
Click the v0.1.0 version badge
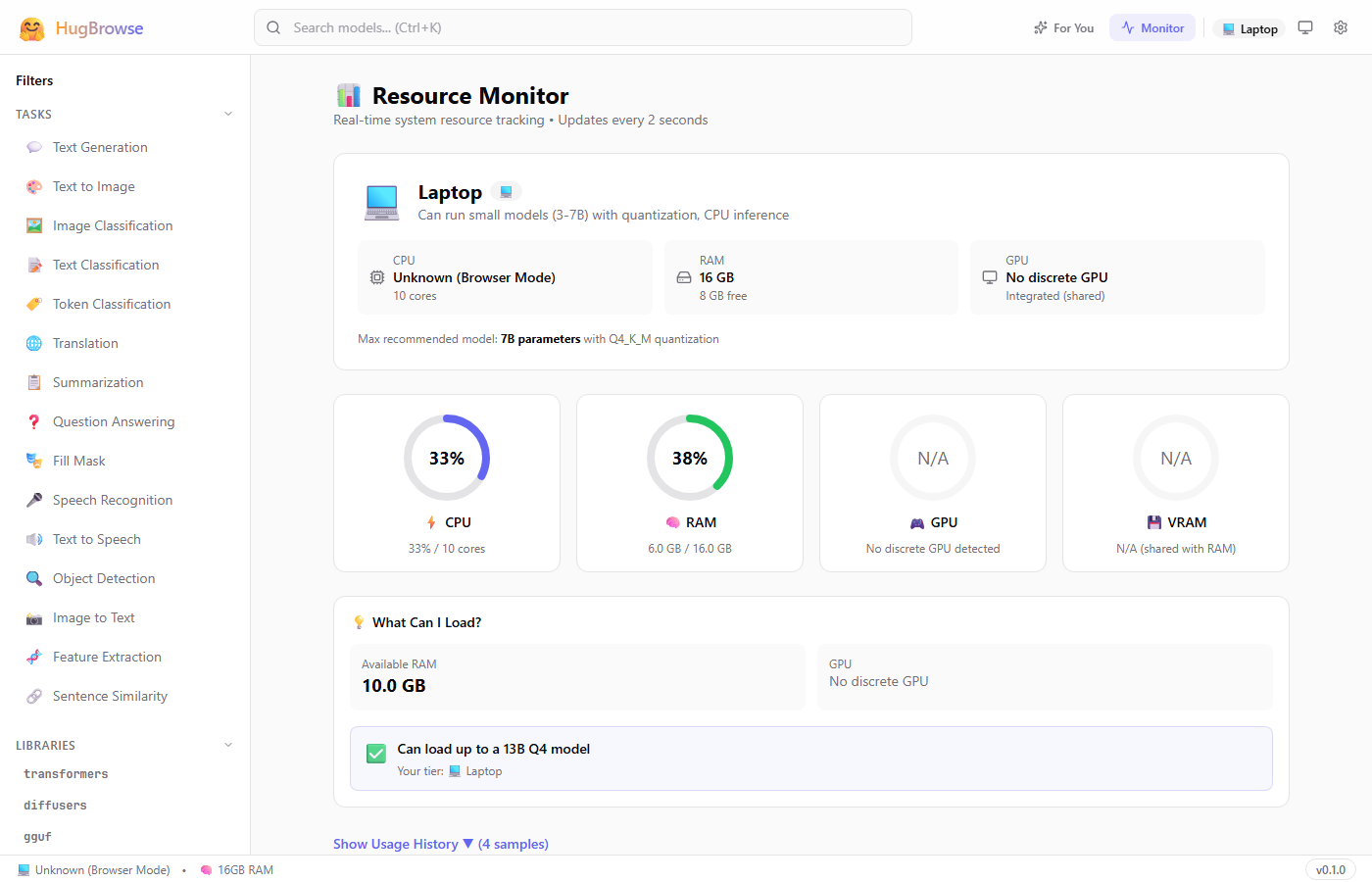1330,869
